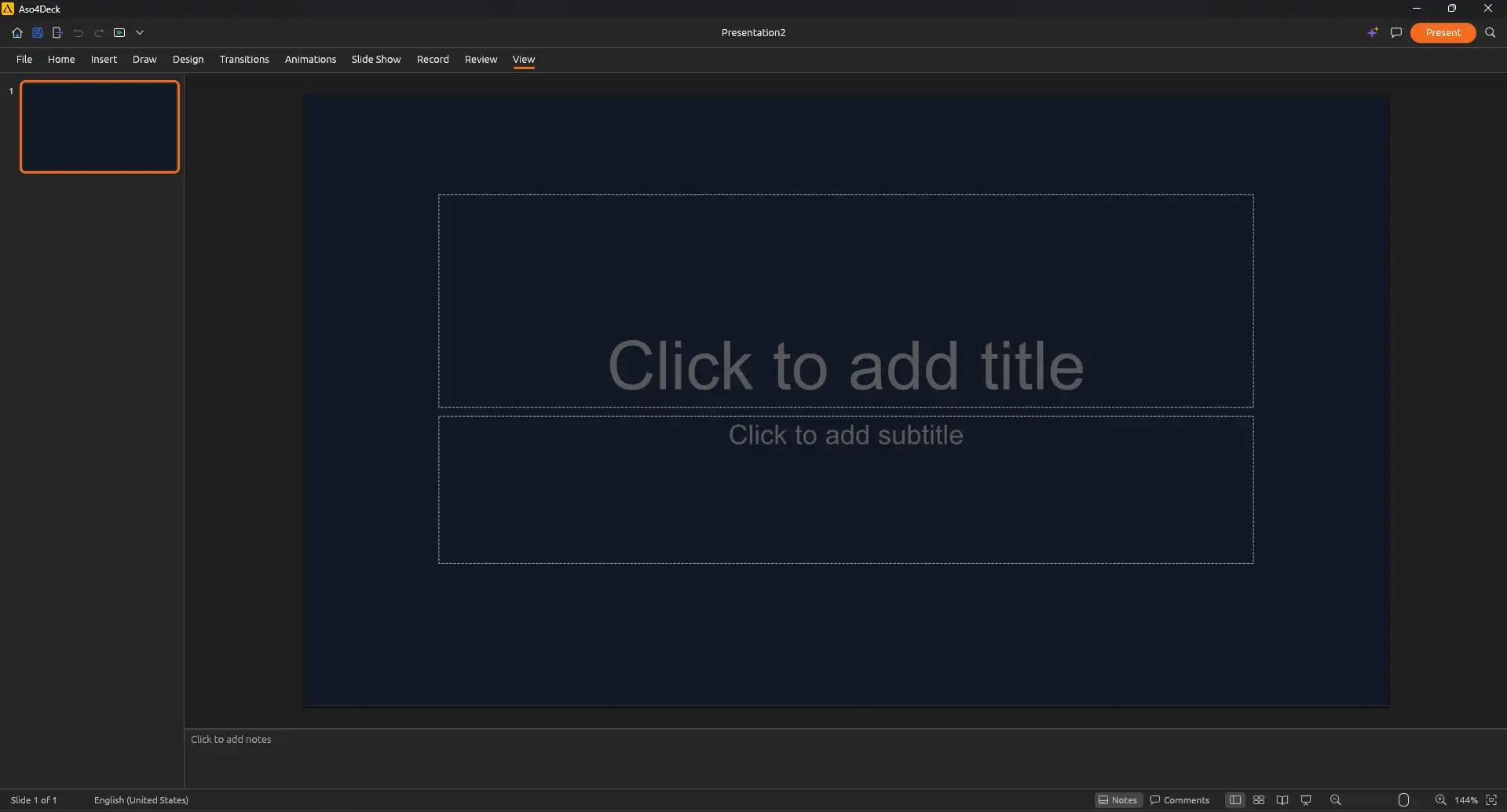This screenshot has width=1507, height=812.
Task: Open the AI sparkle assistant icon
Action: point(1373,33)
